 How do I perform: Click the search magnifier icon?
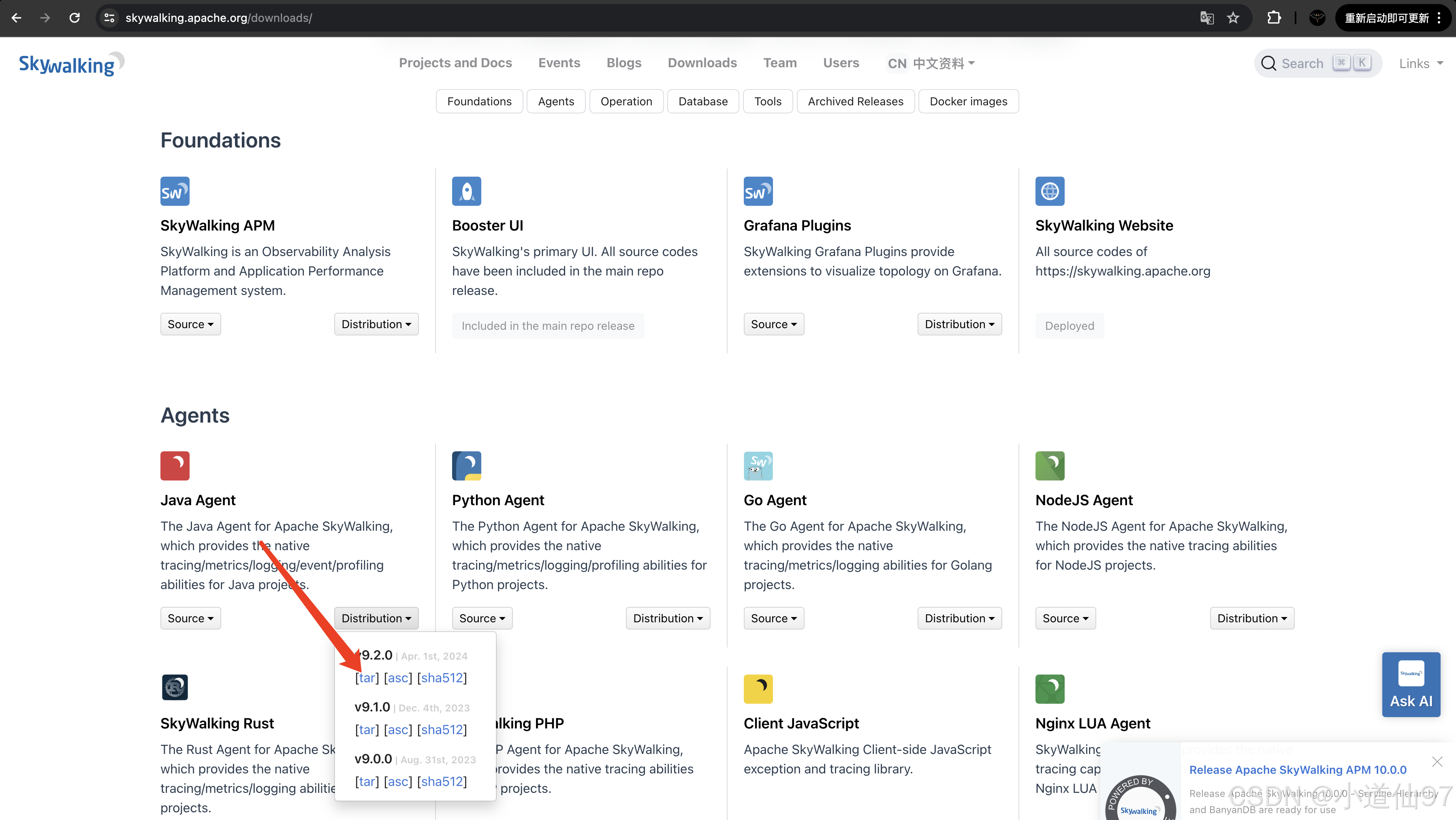(x=1268, y=63)
